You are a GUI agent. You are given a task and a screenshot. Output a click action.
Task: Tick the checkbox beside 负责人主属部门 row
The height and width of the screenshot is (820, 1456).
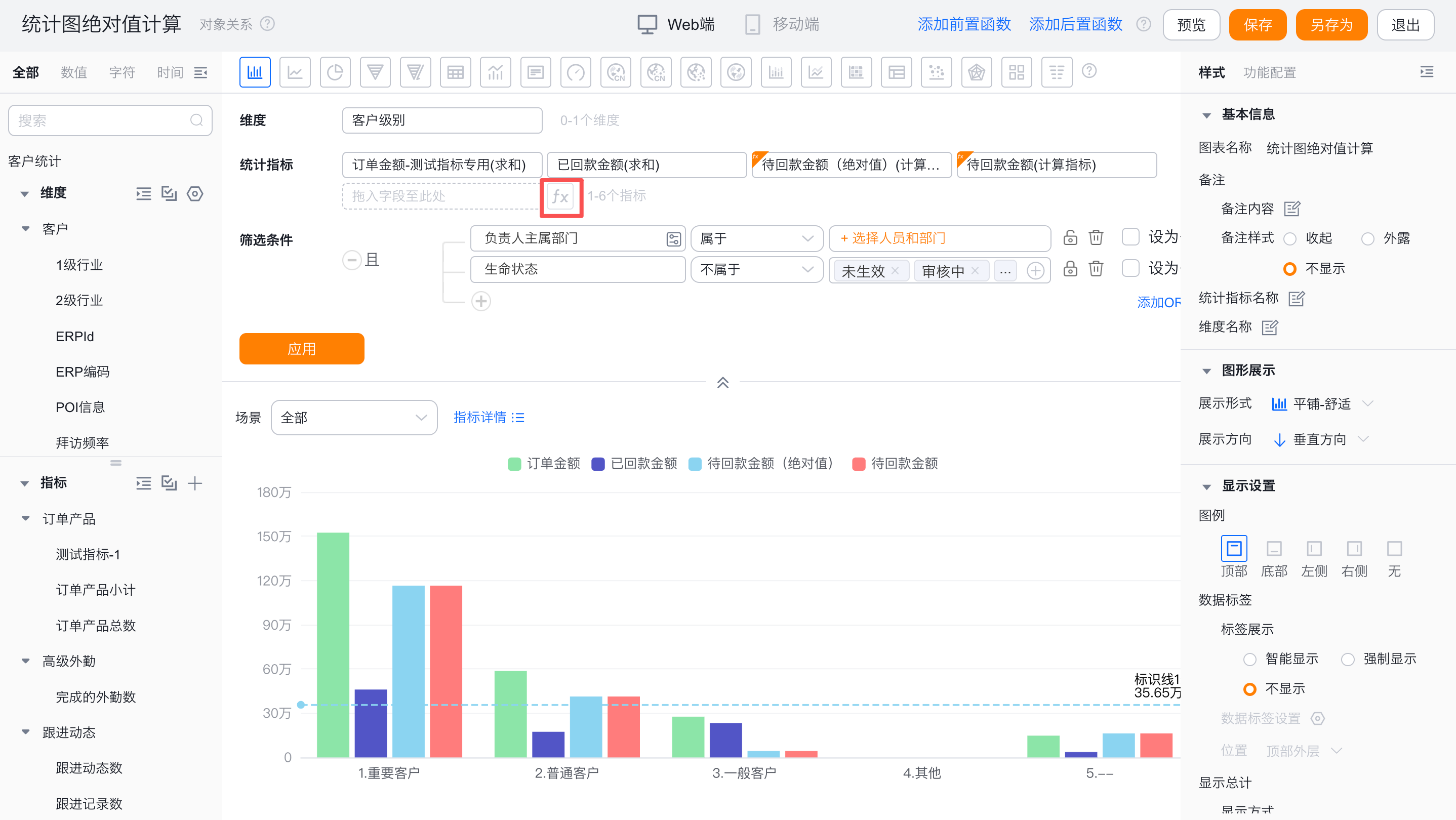click(1130, 237)
